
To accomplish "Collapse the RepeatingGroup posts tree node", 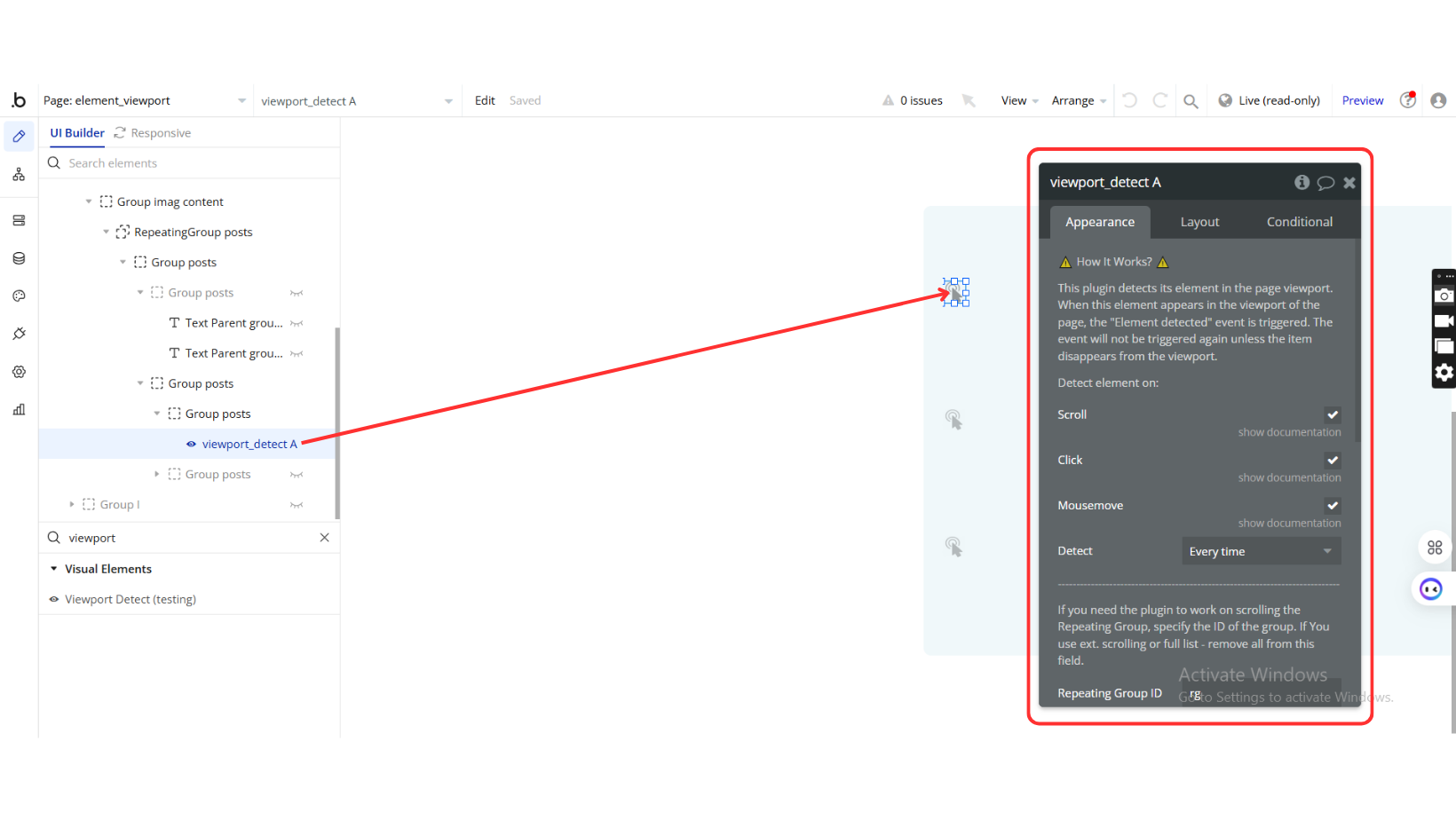I will (106, 232).
